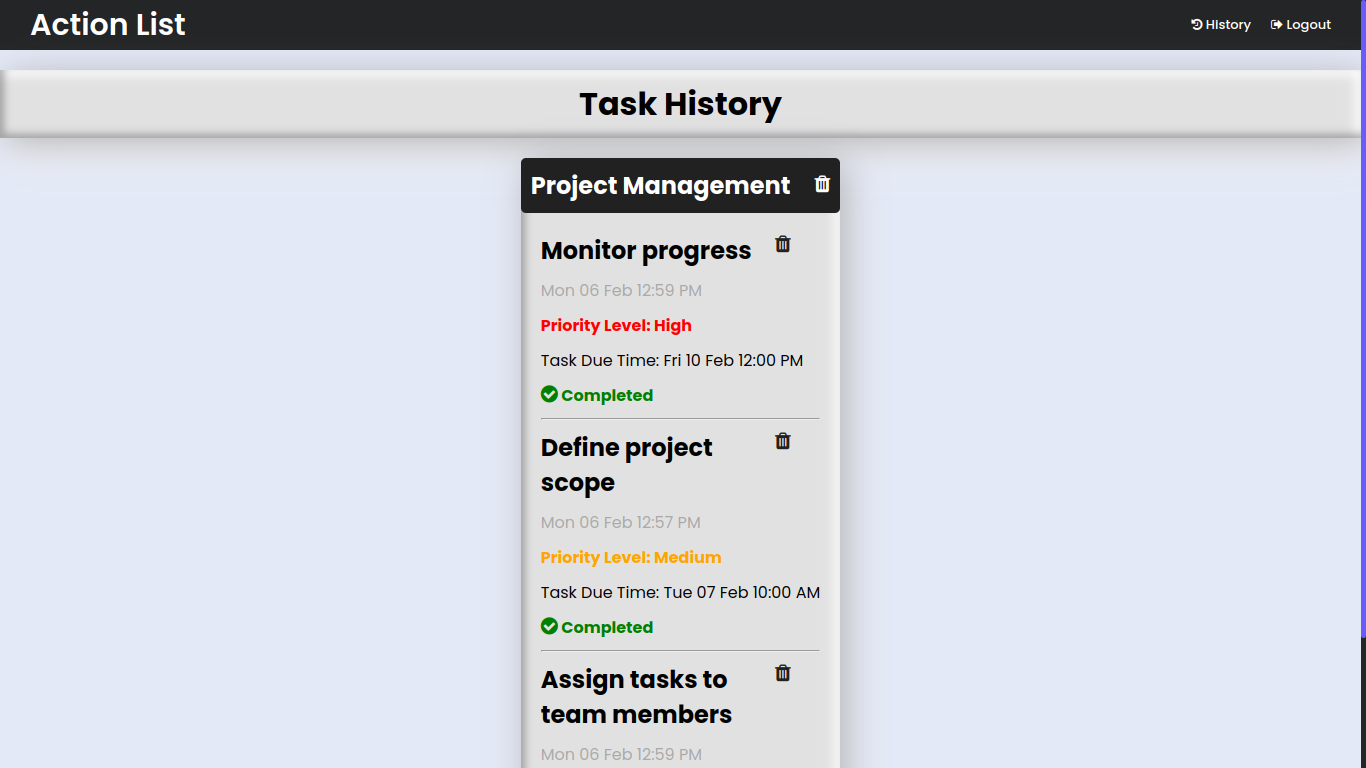The image size is (1366, 768).
Task: Click green check icon under Monitor progress
Action: [x=549, y=394]
